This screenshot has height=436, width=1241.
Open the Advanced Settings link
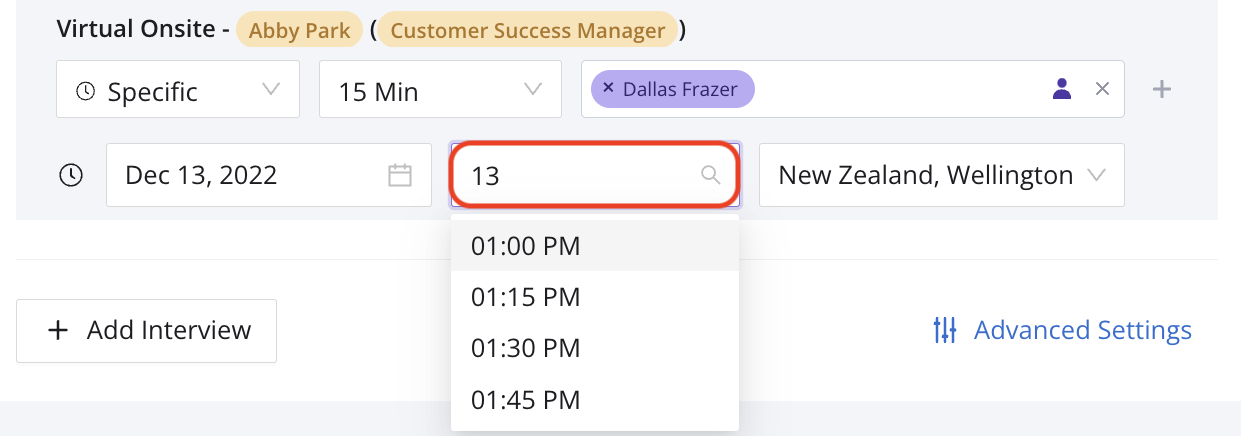tap(1082, 330)
